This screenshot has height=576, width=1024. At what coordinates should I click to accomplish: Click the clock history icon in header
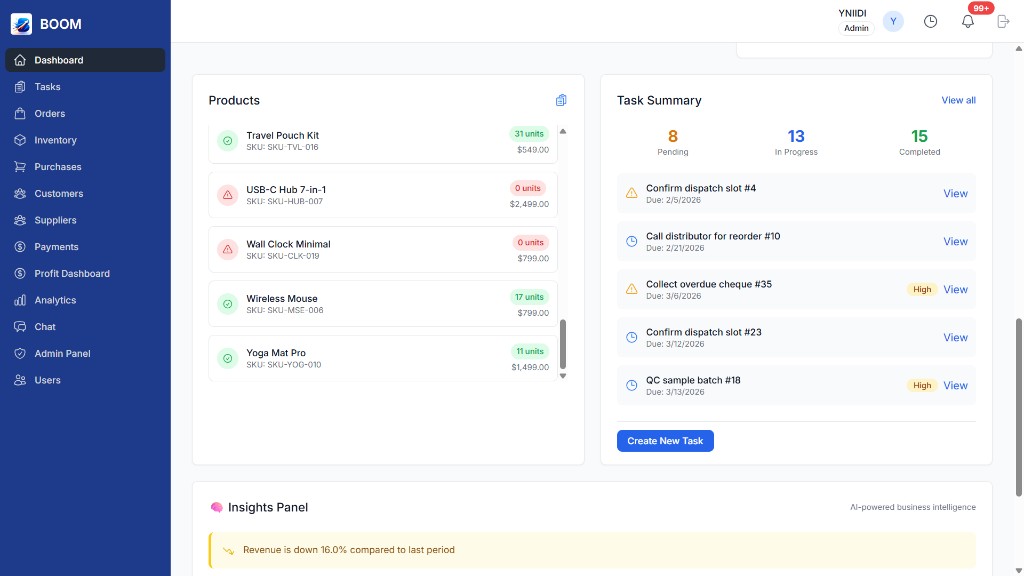point(930,22)
